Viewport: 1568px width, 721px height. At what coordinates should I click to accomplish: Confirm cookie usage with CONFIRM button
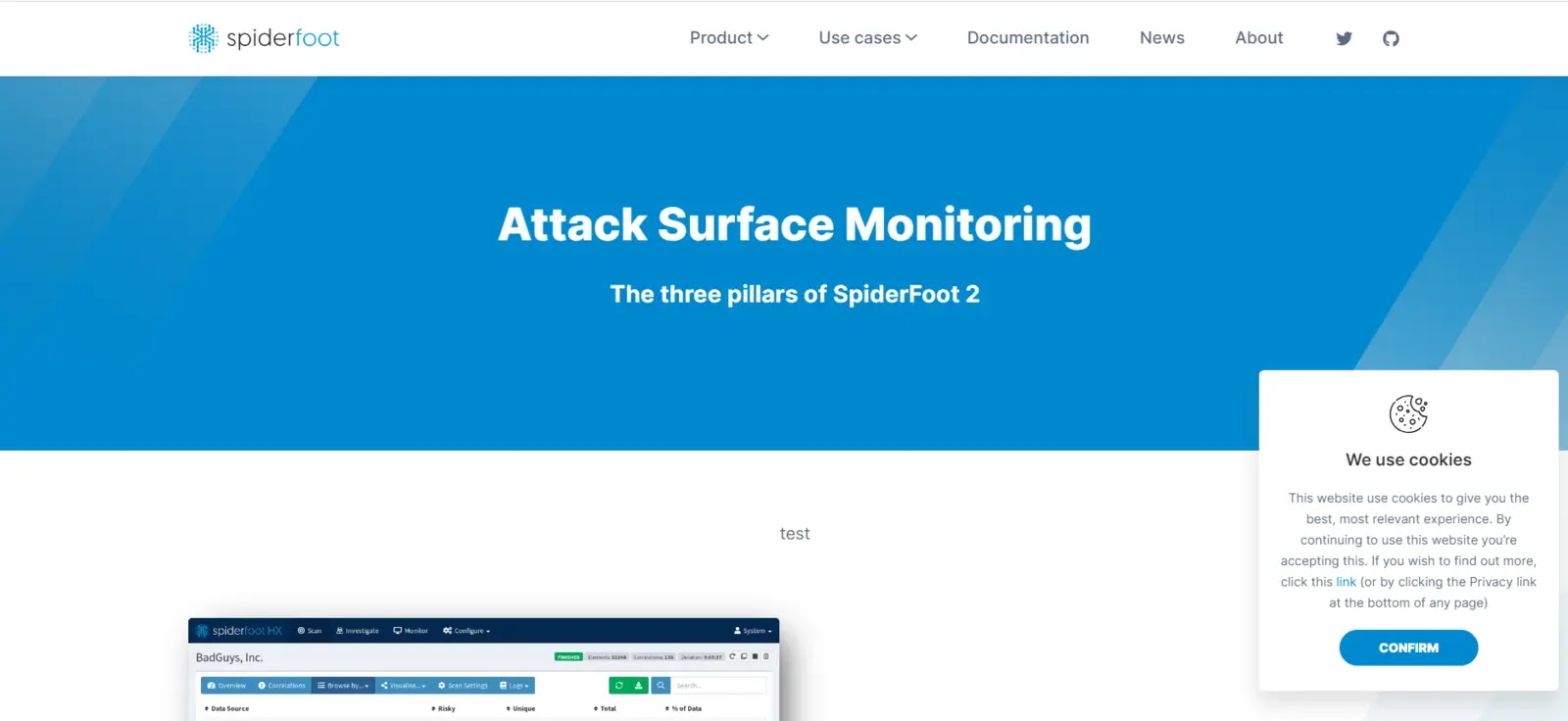tap(1408, 648)
